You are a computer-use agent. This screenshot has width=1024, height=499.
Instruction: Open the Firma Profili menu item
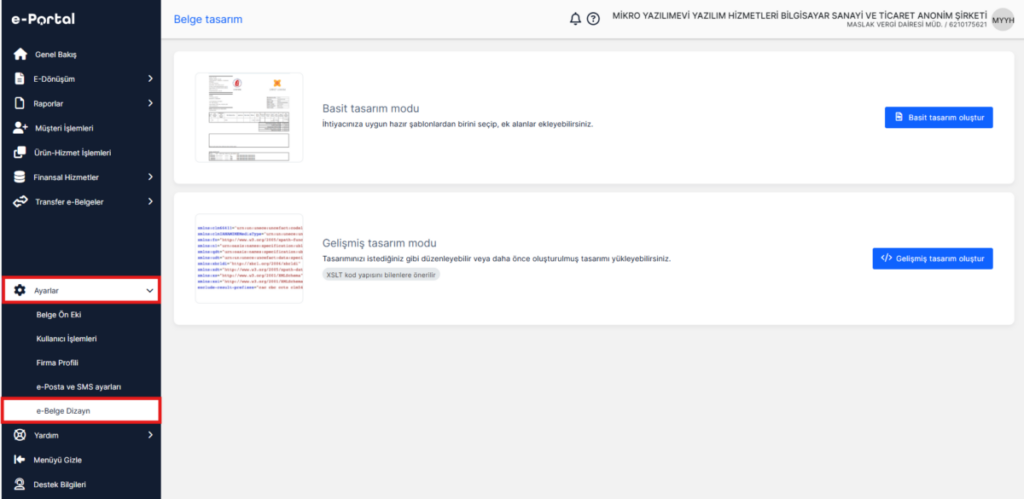(57, 362)
